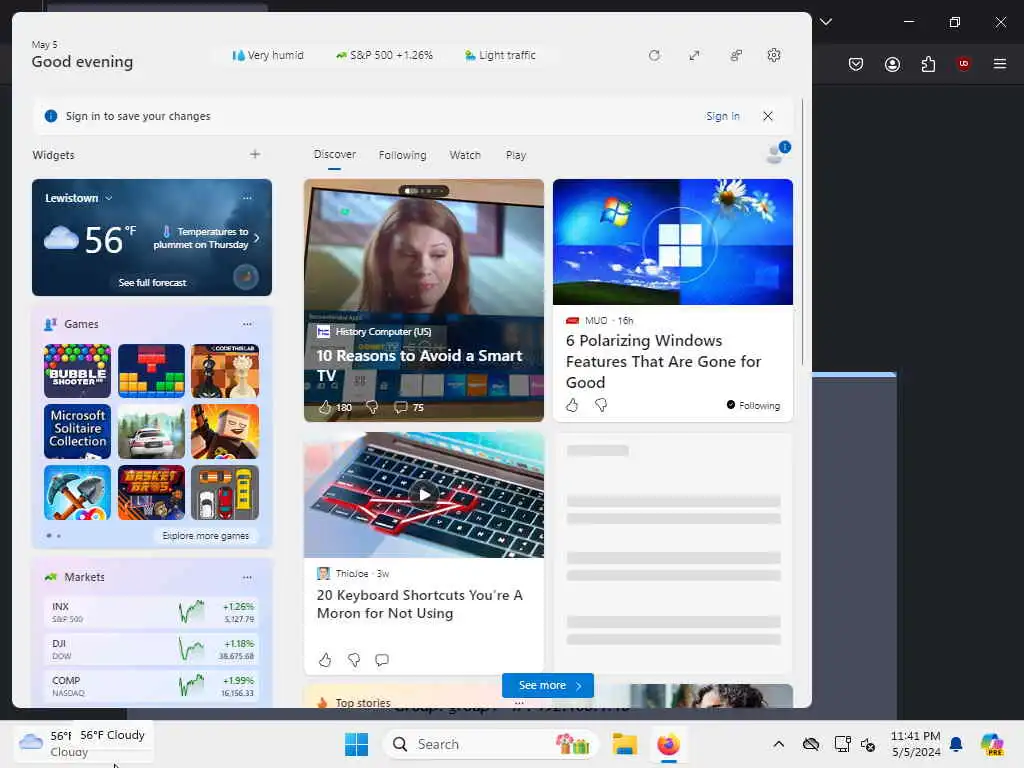1024x768 pixels.
Task: Switch to the Following tab
Action: coord(402,155)
